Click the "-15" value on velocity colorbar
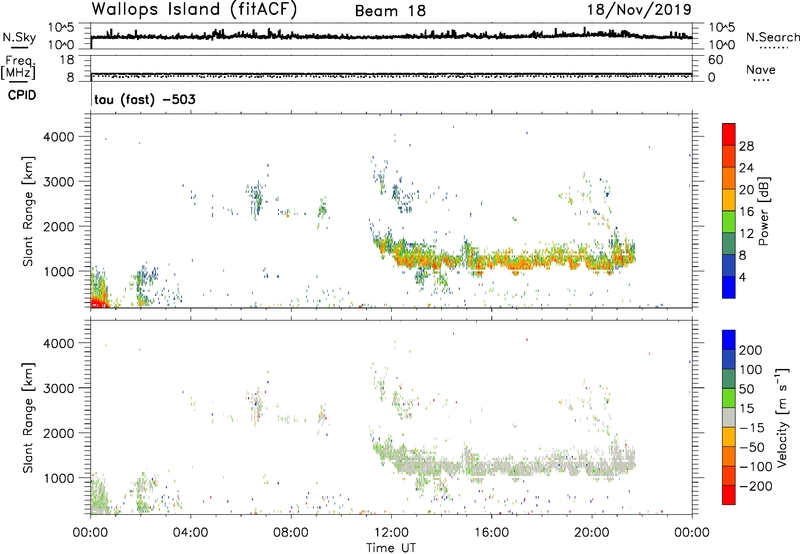Screen dimensions: 800x554 752,427
